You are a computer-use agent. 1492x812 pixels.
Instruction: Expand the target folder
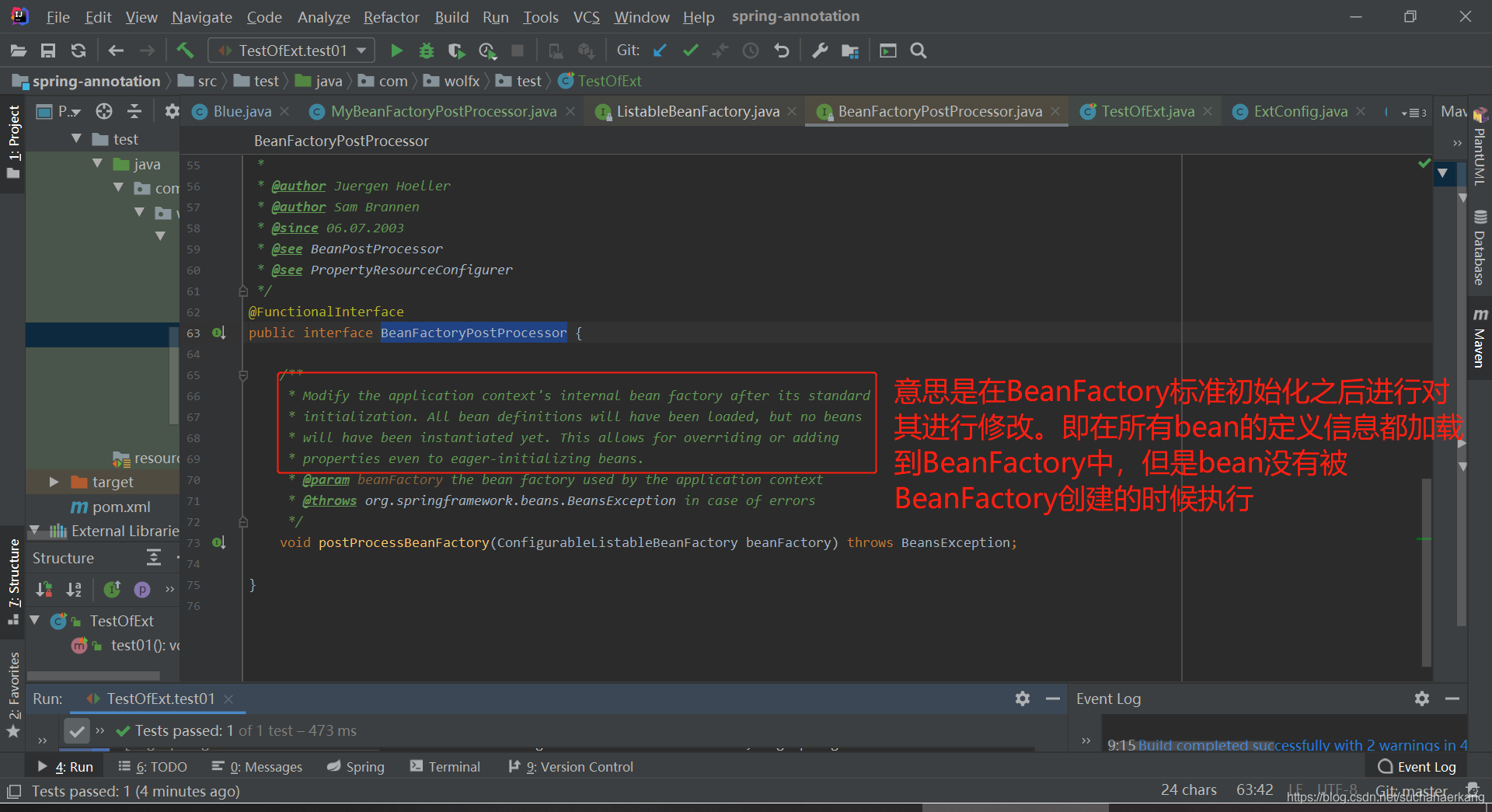coord(54,482)
